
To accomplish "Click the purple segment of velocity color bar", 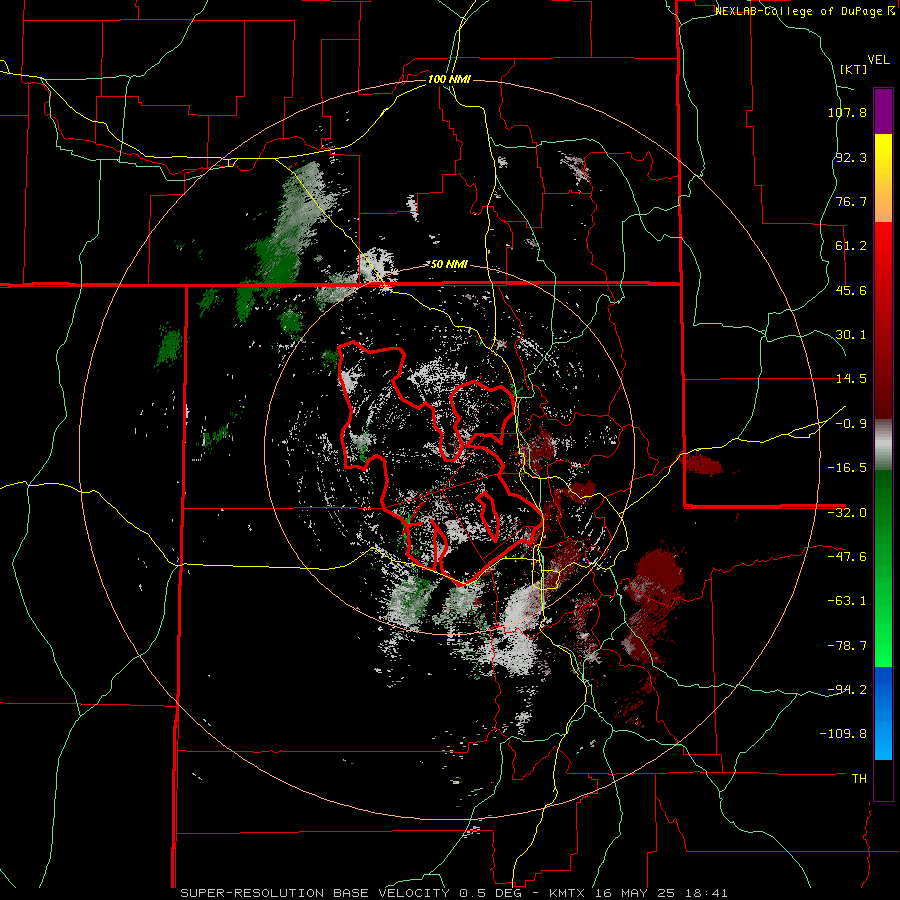I will pos(883,112).
